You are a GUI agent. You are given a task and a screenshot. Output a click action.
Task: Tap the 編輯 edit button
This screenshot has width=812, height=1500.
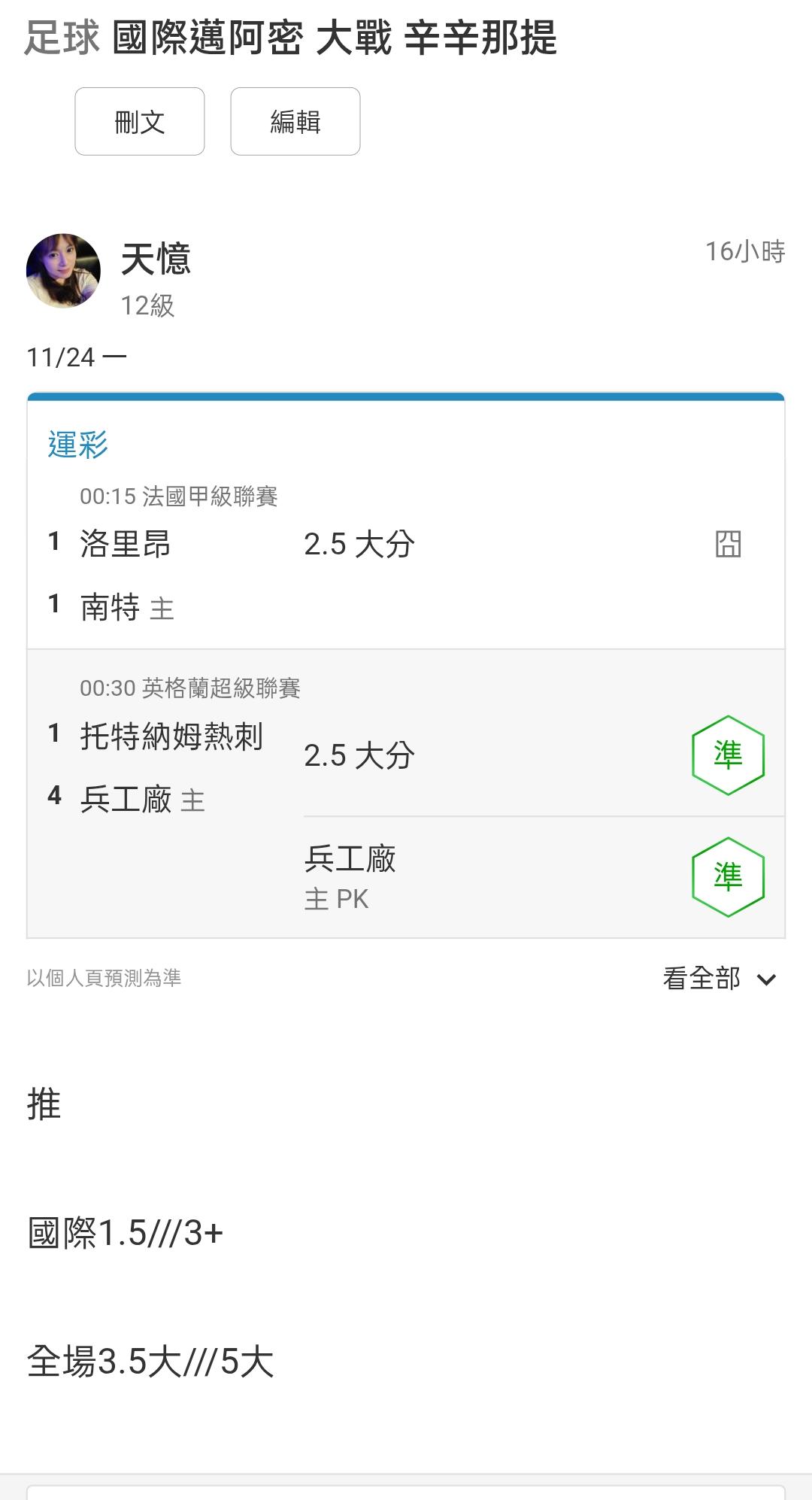[x=295, y=122]
